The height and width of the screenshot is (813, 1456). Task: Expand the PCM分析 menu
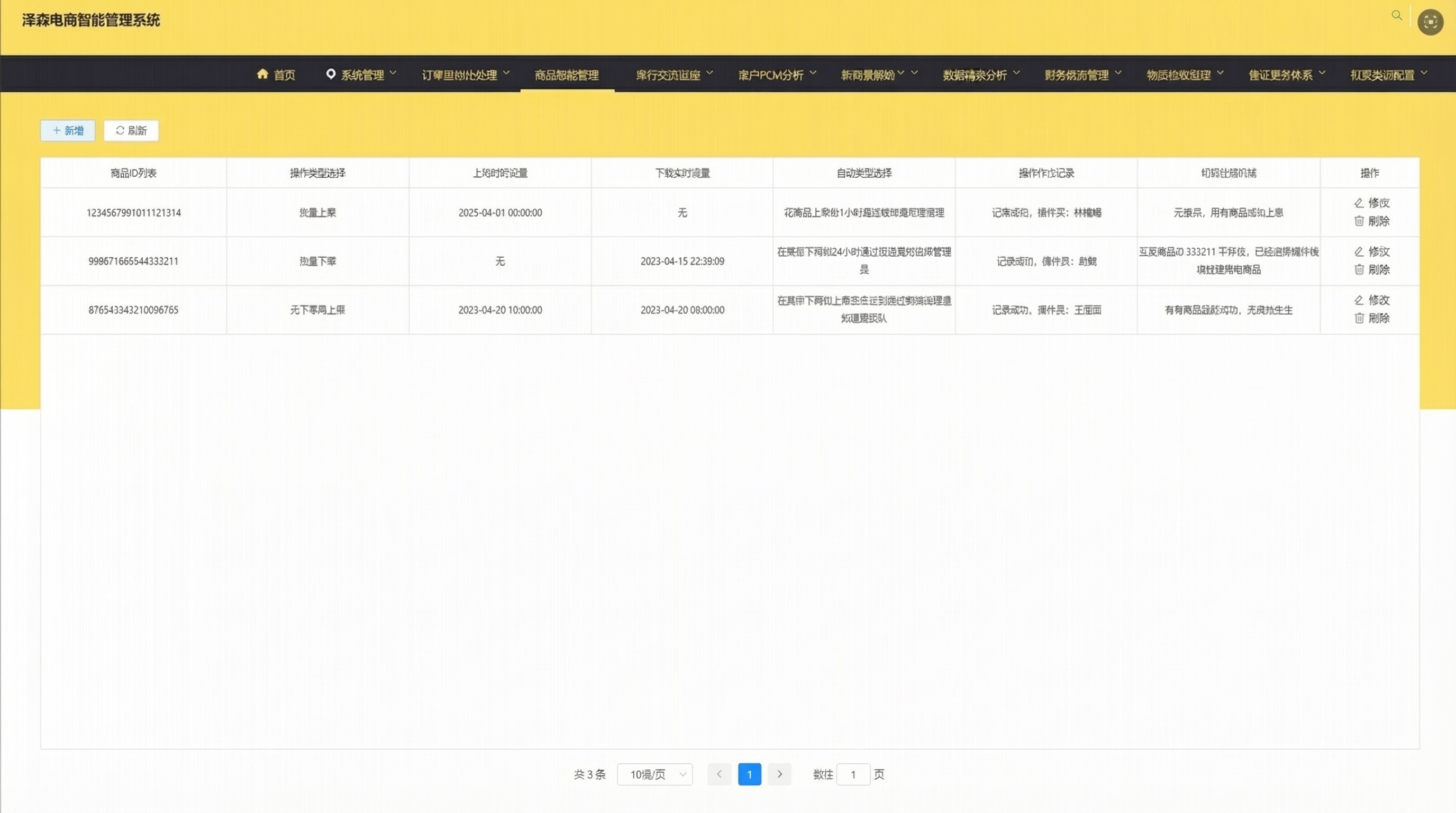tap(777, 75)
